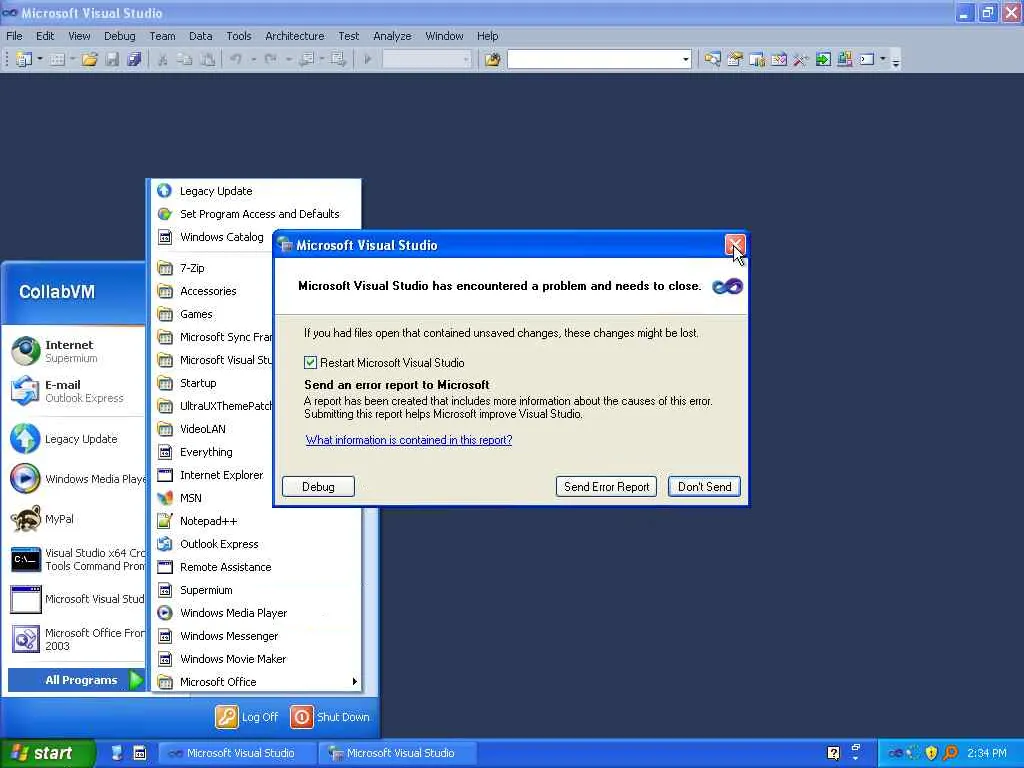Click the Visual Studio infinity tray icon
1024x768 pixels.
click(x=895, y=753)
